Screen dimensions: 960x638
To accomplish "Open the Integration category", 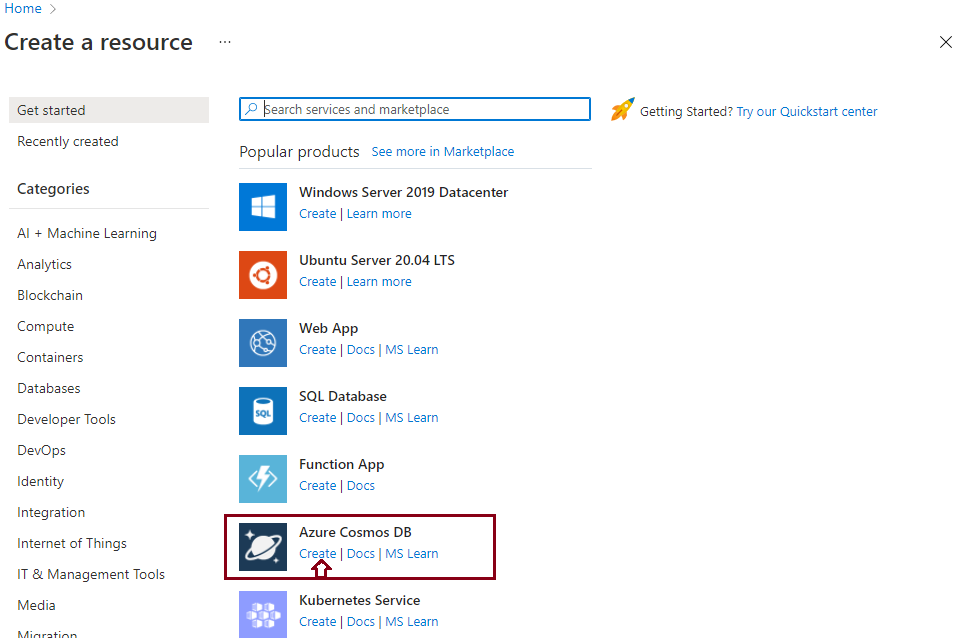I will point(51,512).
